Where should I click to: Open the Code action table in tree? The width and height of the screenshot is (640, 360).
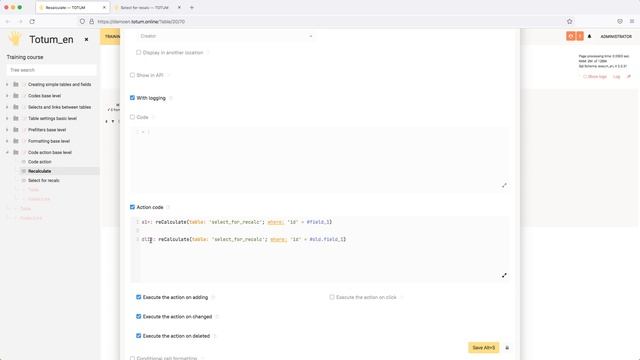40,162
